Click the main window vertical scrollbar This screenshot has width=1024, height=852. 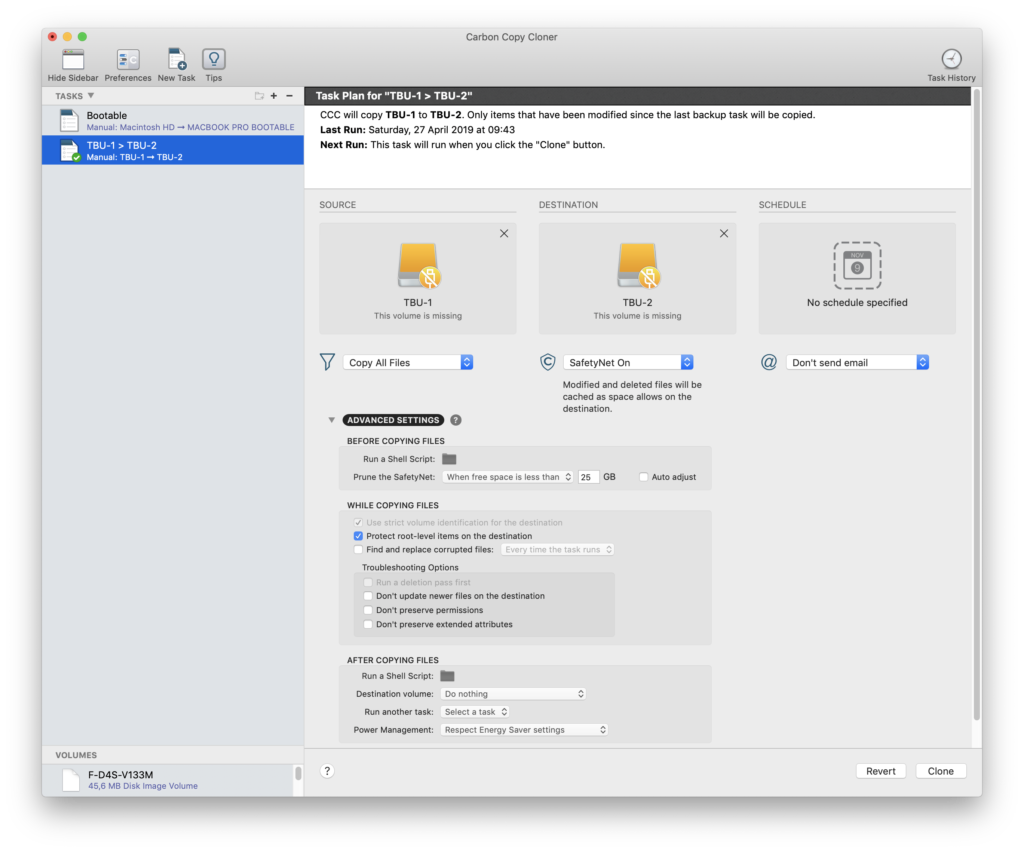pos(976,405)
